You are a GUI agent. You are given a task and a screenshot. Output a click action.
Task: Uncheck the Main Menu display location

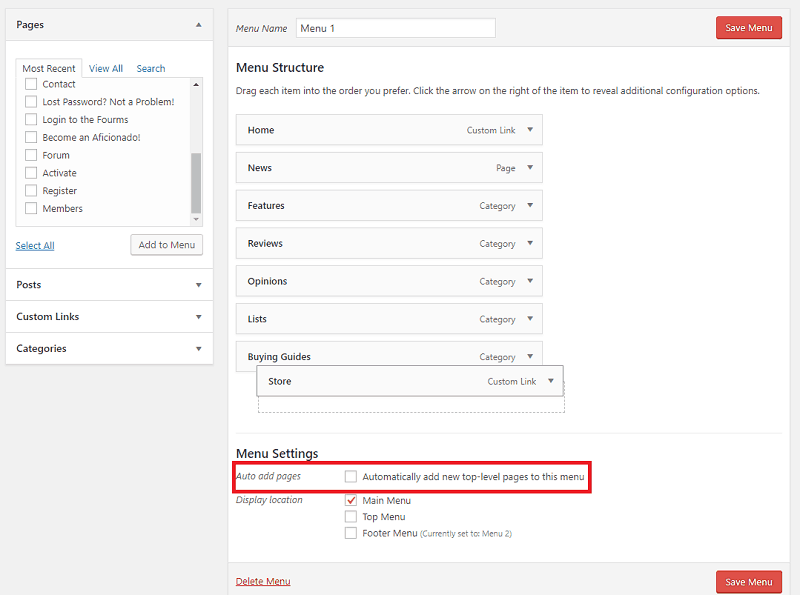click(x=351, y=500)
